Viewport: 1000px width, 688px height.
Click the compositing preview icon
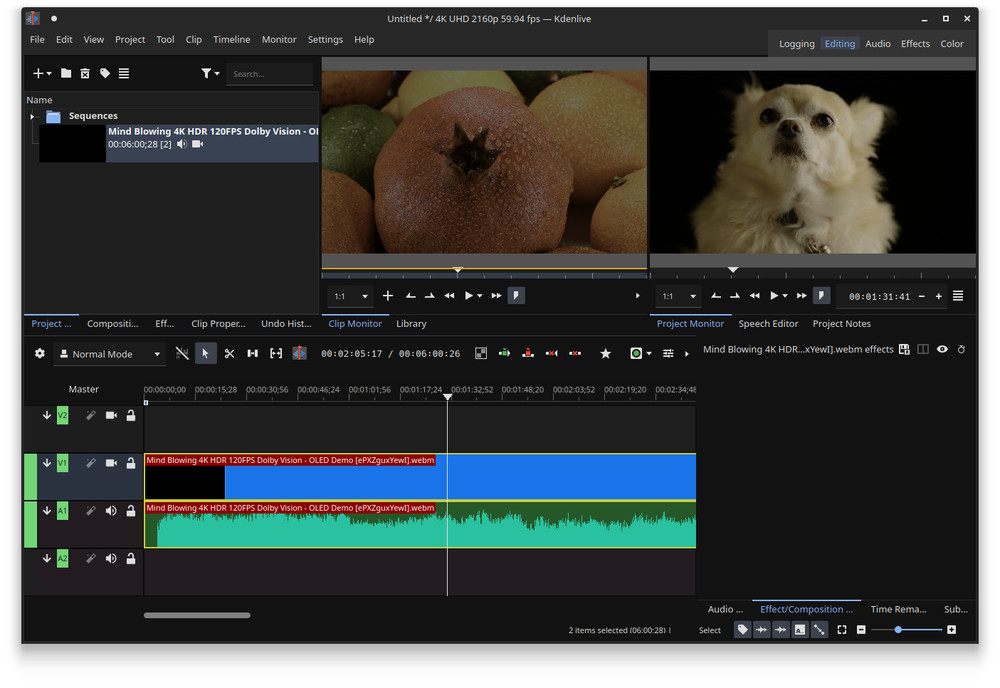click(481, 353)
